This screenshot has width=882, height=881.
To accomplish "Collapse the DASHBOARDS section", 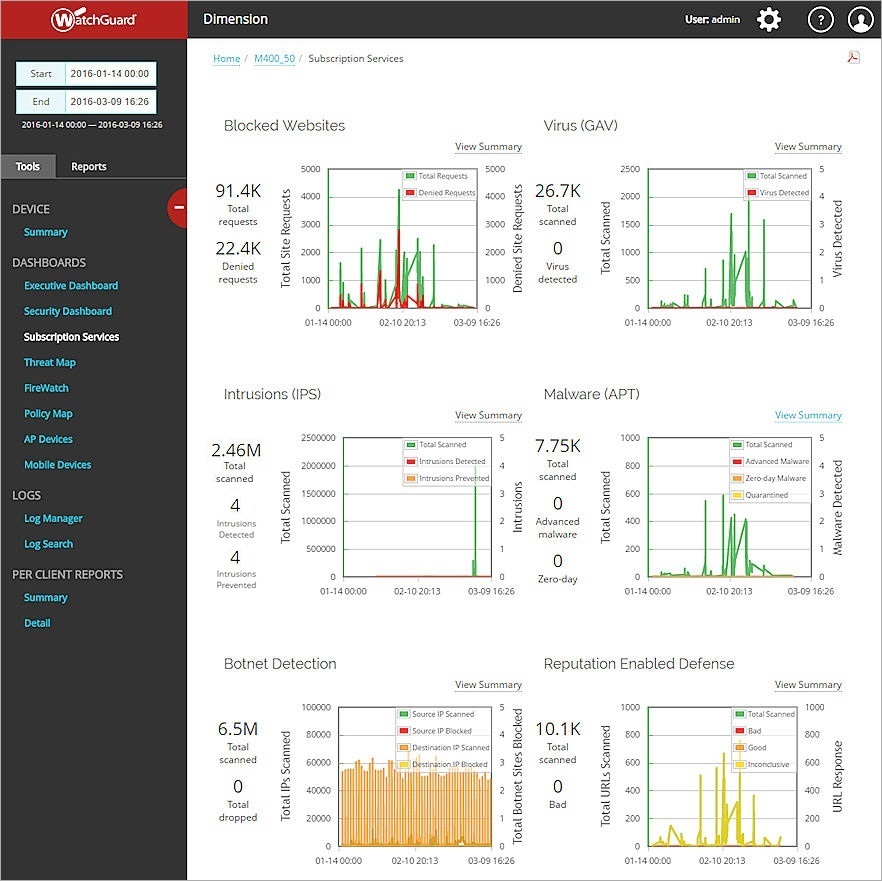I will tap(50, 262).
